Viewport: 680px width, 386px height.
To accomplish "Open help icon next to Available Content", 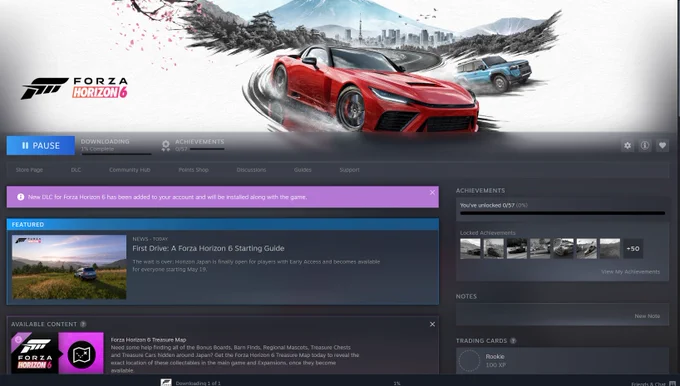I will (x=83, y=324).
